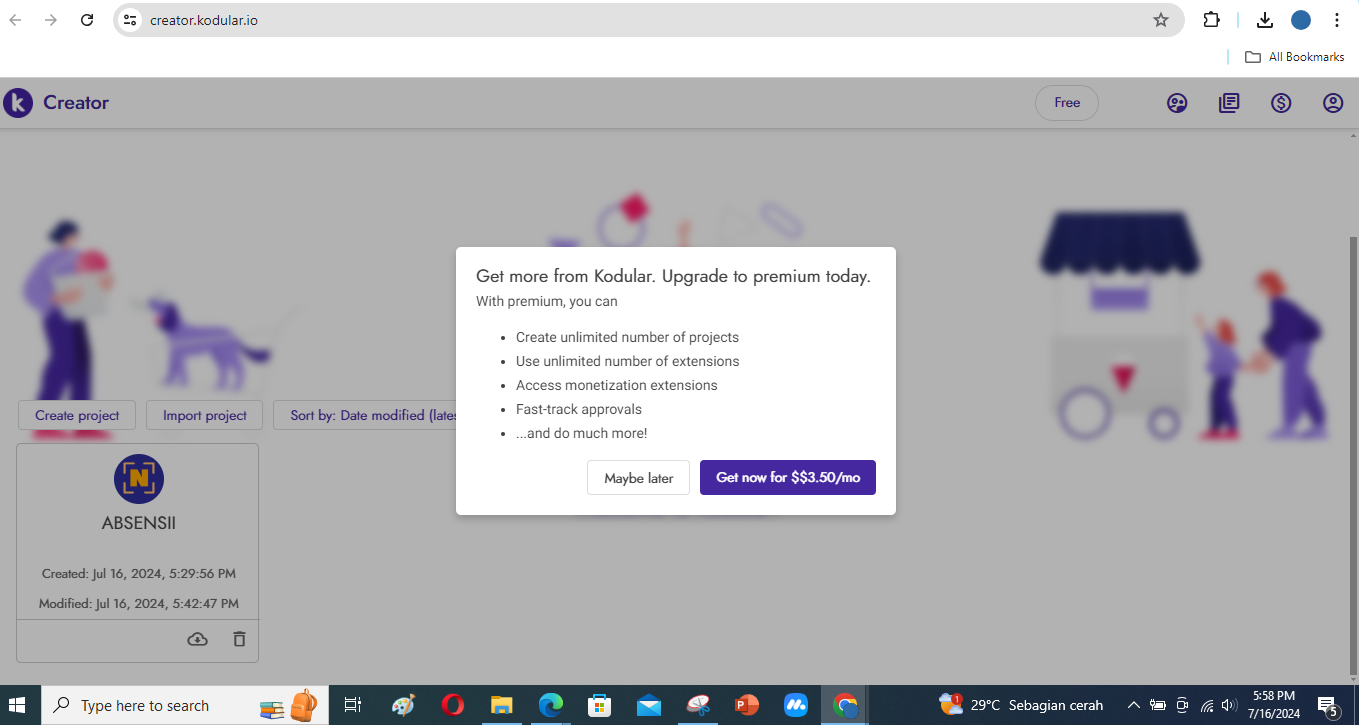Click the Free plan badge button

pyautogui.click(x=1067, y=103)
